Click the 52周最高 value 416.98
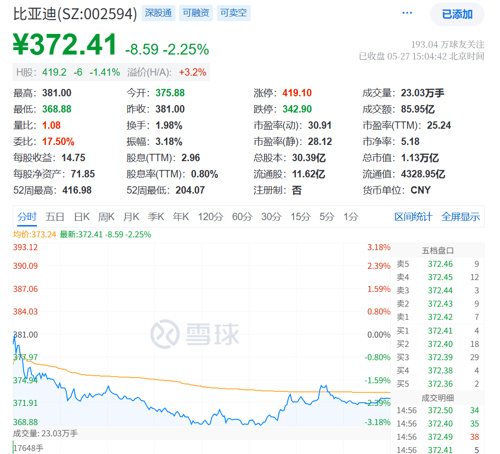The image size is (500, 454). [x=77, y=190]
